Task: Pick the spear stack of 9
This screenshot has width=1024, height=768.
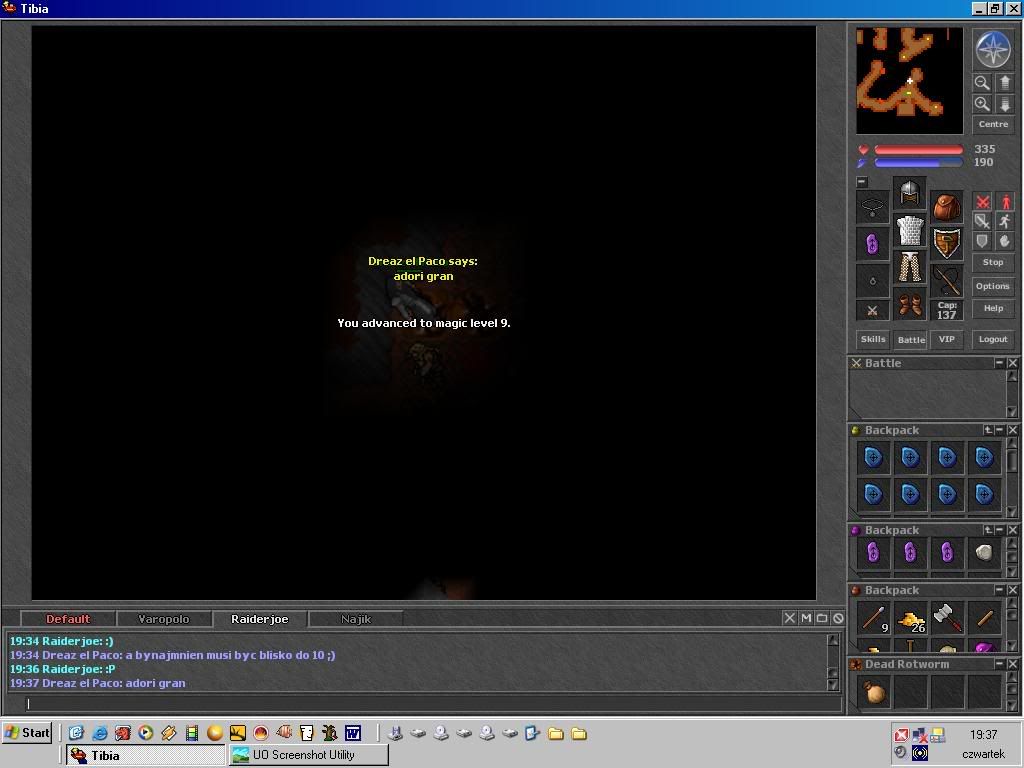Action: pyautogui.click(x=874, y=618)
